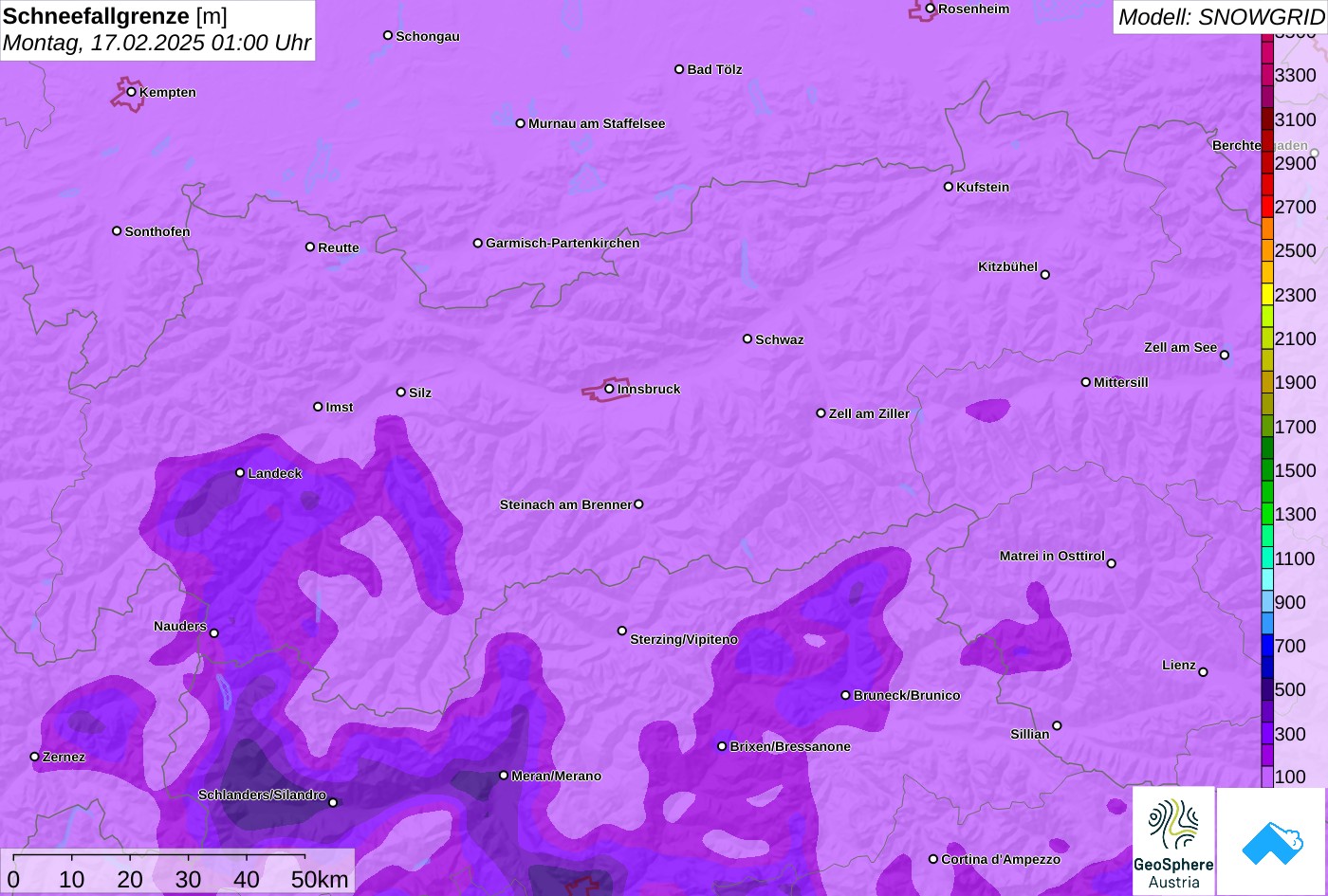Select the yellow legend swatch beside 2300
Image resolution: width=1328 pixels, height=896 pixels.
pos(1267,295)
